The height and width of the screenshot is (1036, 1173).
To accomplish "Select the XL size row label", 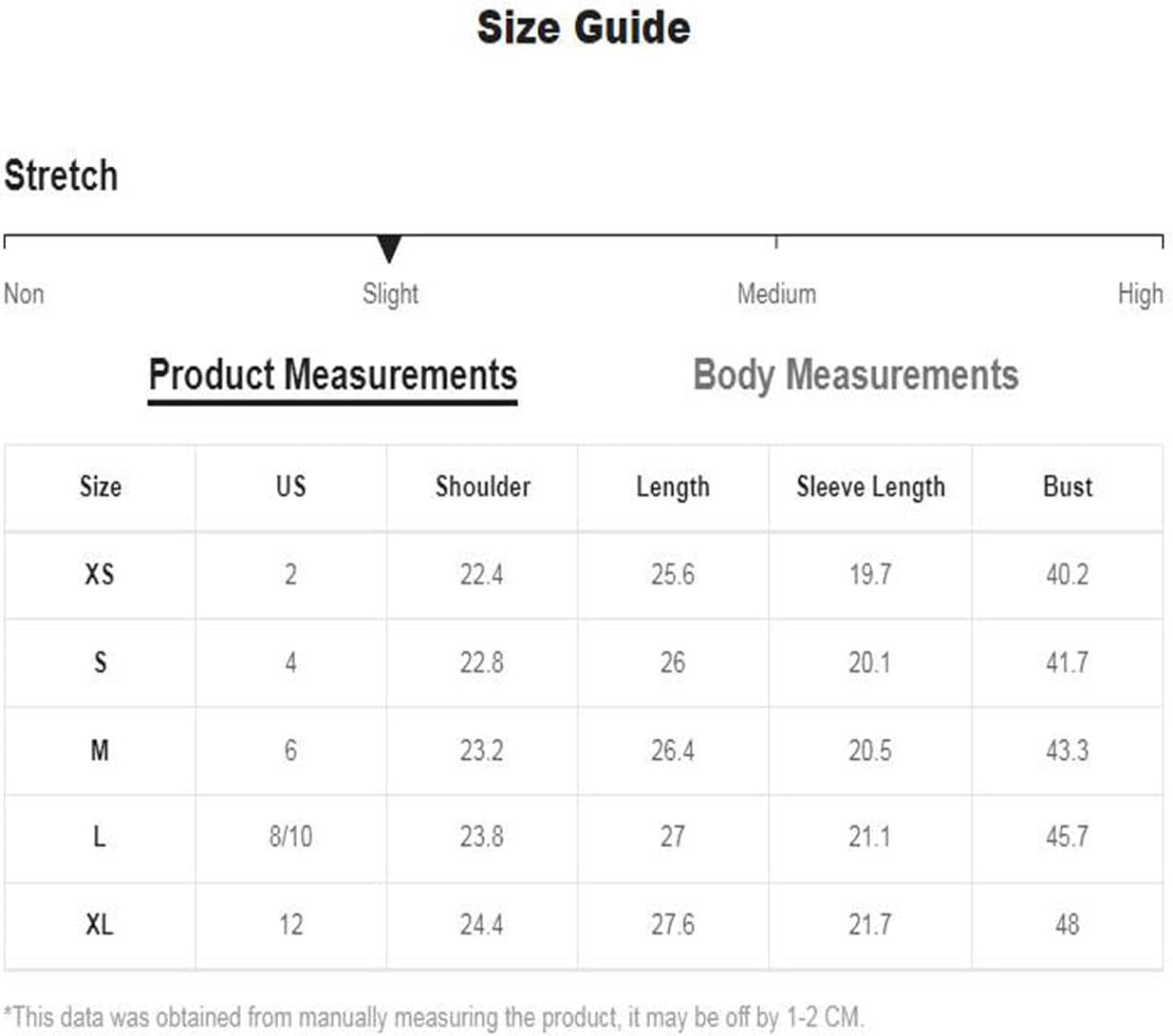I will pos(100,924).
